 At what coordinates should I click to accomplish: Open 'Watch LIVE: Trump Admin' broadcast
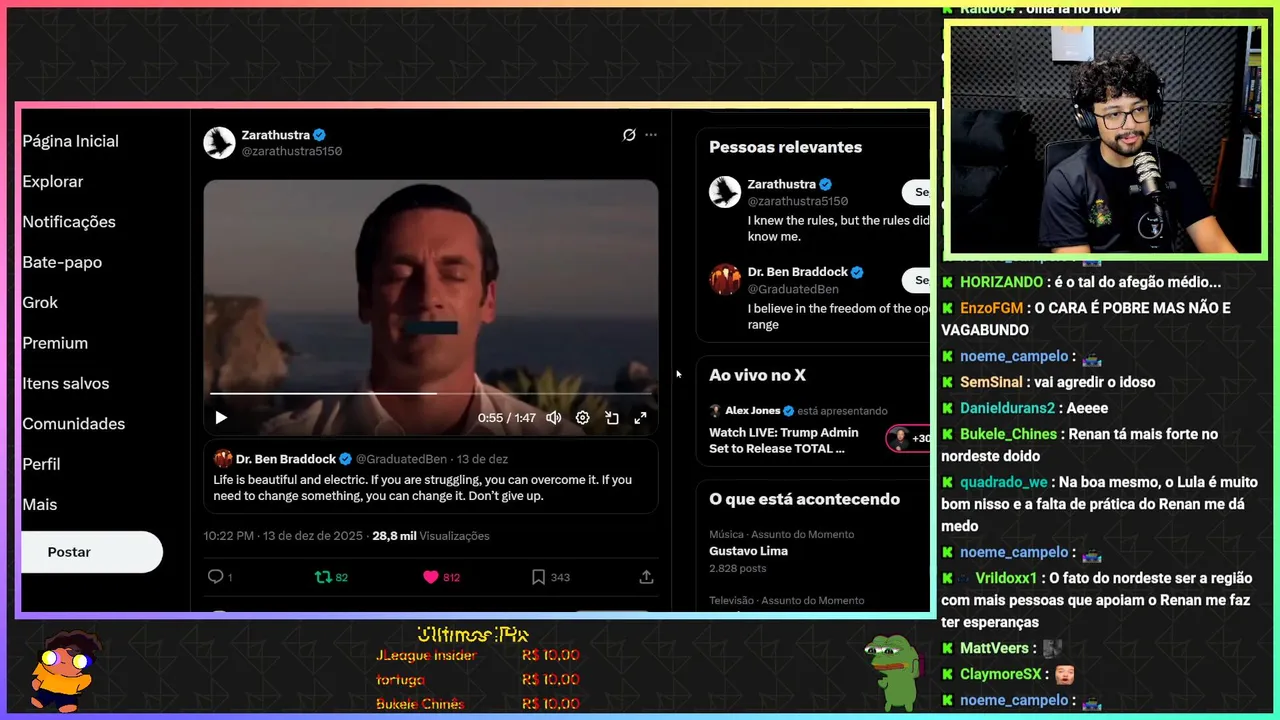pyautogui.click(x=784, y=440)
